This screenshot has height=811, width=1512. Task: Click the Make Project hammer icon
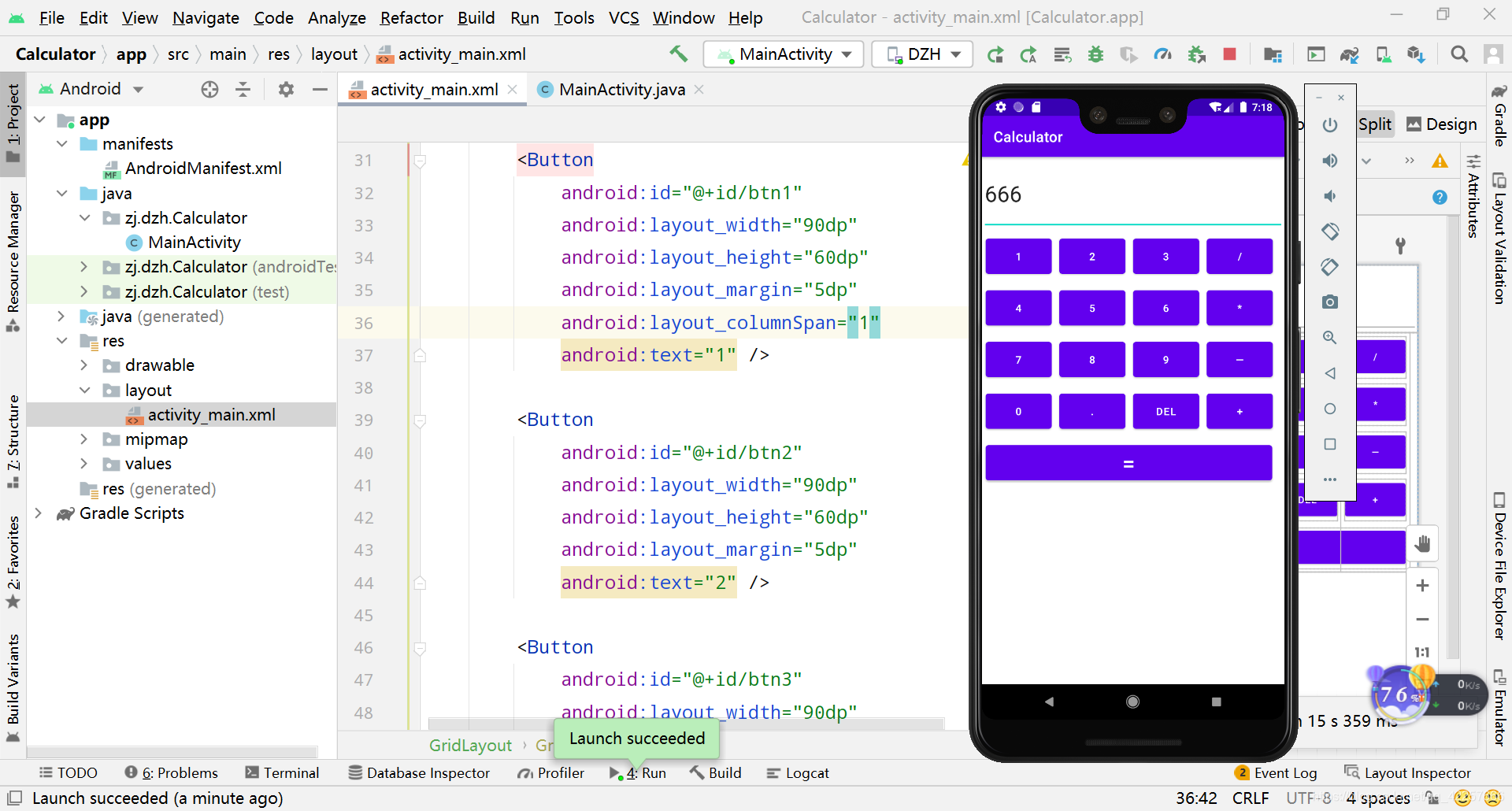678,54
